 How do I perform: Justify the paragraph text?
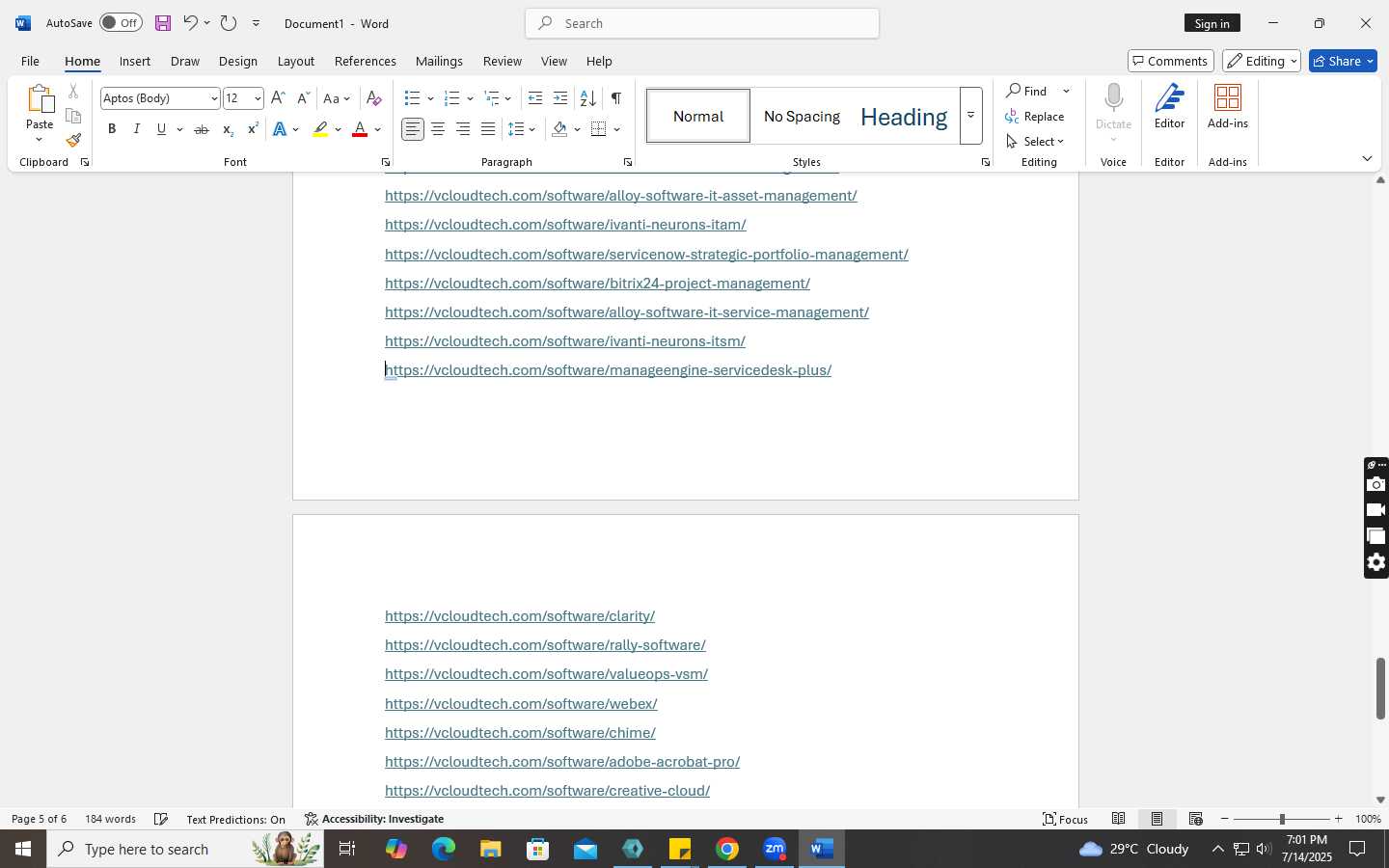pyautogui.click(x=488, y=129)
